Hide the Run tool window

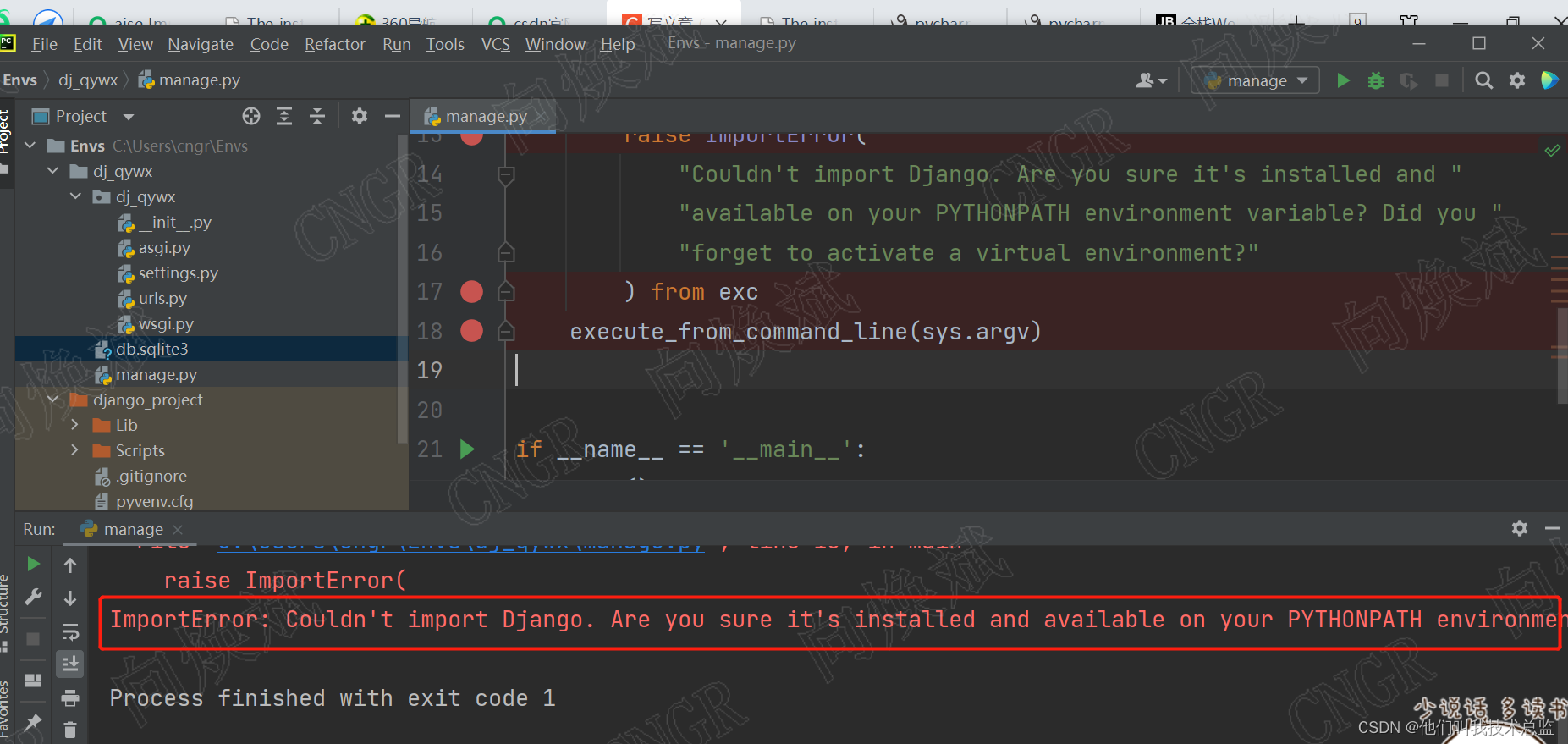[1552, 528]
